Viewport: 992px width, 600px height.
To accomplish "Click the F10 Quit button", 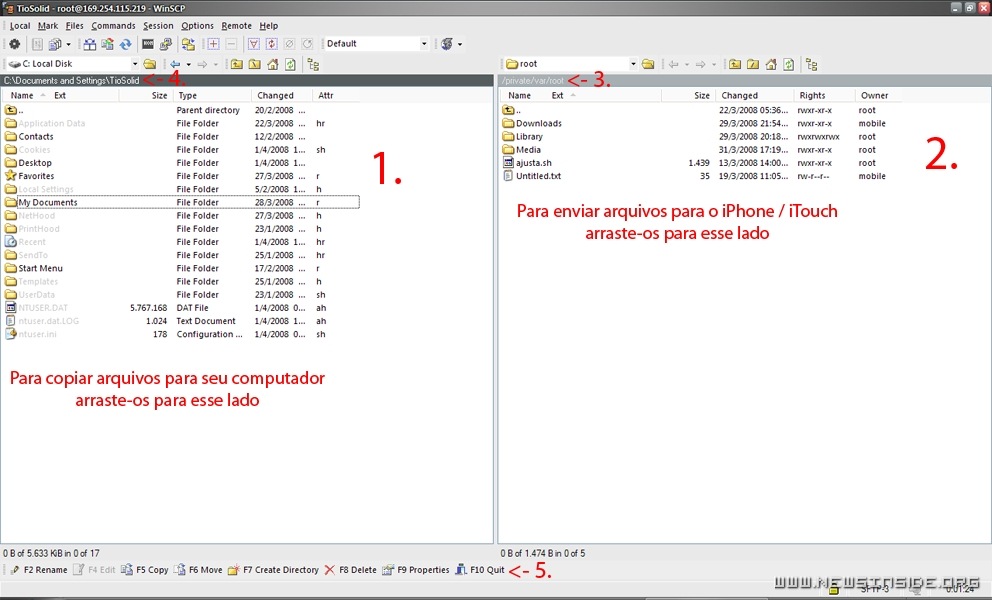I will click(x=480, y=570).
